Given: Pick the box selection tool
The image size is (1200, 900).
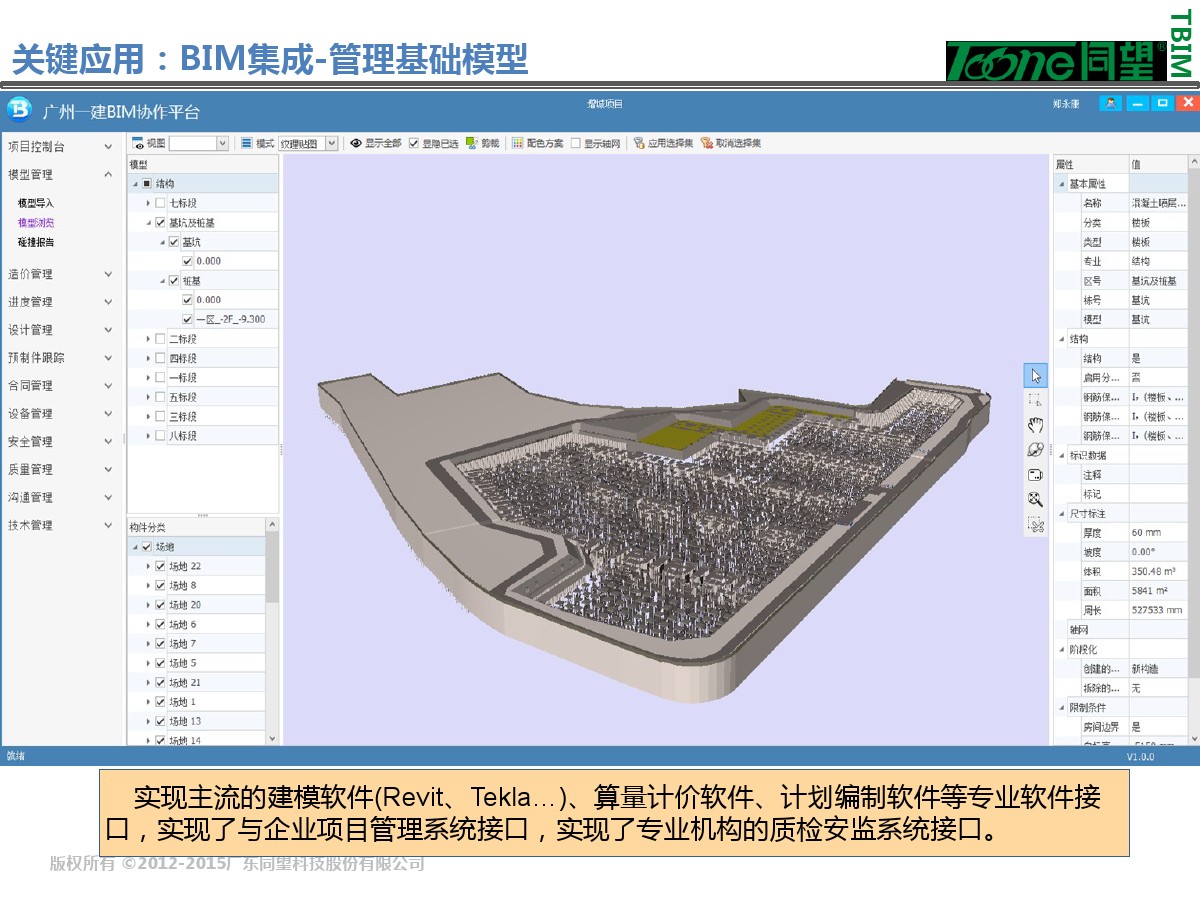Looking at the screenshot, I should point(1035,400).
